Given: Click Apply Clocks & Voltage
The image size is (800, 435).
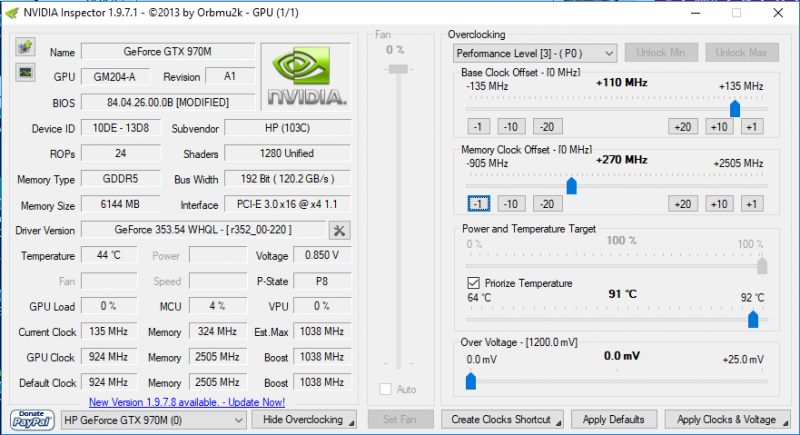Looking at the screenshot, I should click(x=727, y=420).
